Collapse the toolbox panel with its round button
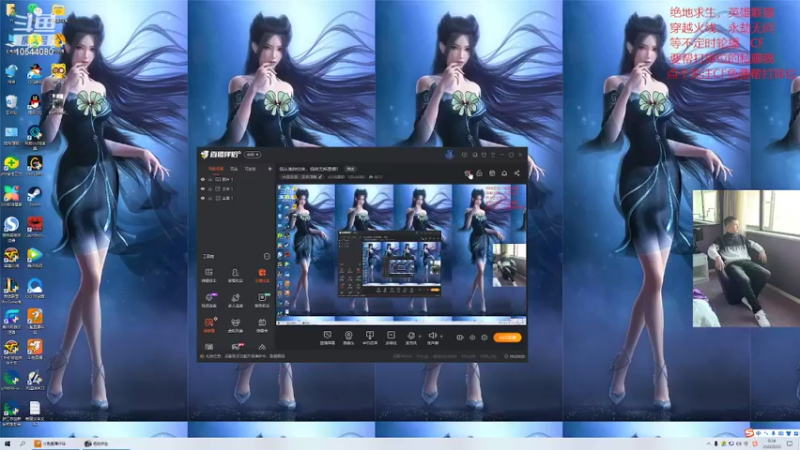Viewport: 800px width, 450px height. pos(266,256)
